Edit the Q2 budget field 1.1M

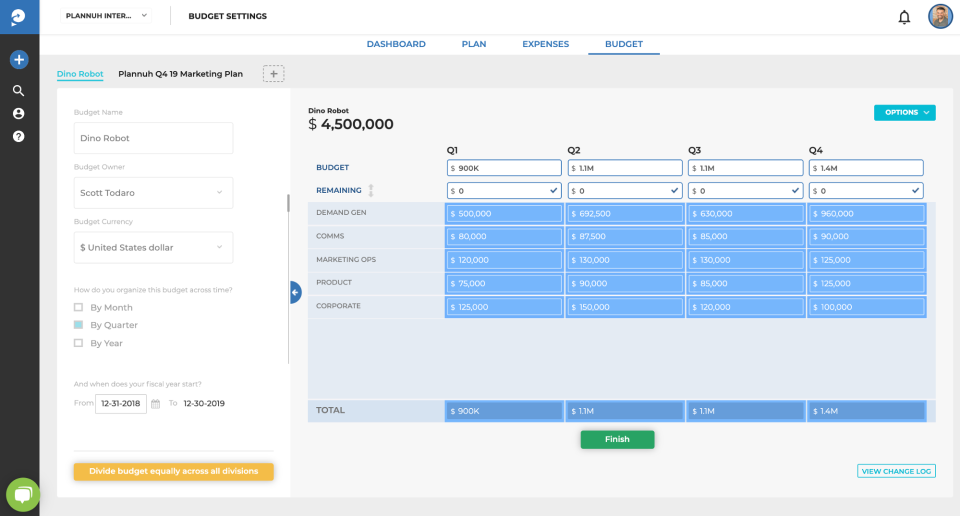(624, 168)
